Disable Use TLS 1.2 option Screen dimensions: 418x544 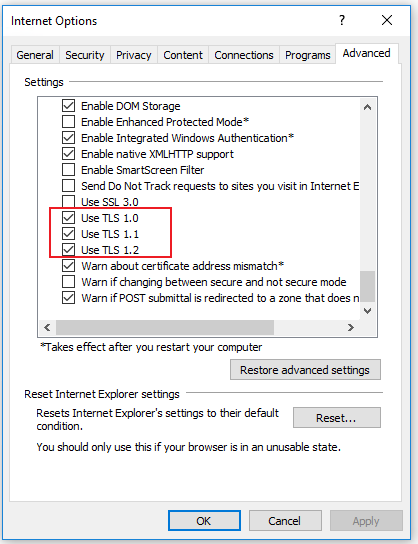coord(68,250)
